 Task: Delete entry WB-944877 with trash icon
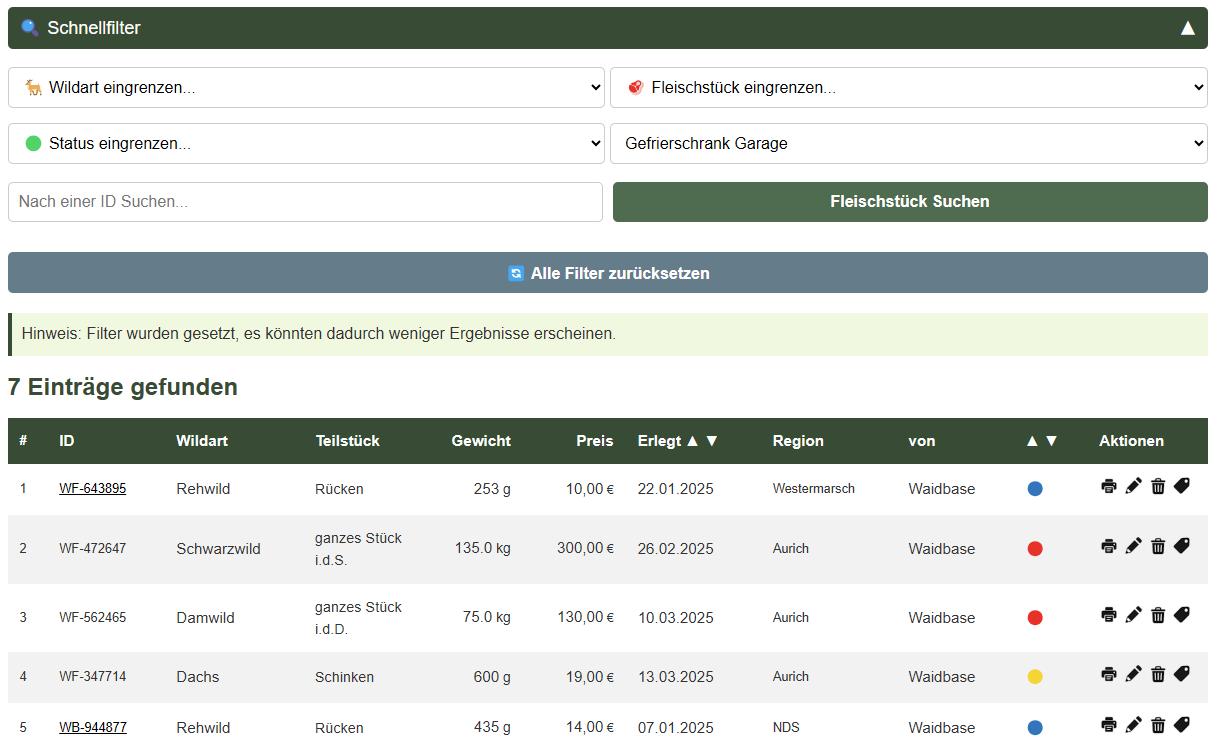[1158, 725]
